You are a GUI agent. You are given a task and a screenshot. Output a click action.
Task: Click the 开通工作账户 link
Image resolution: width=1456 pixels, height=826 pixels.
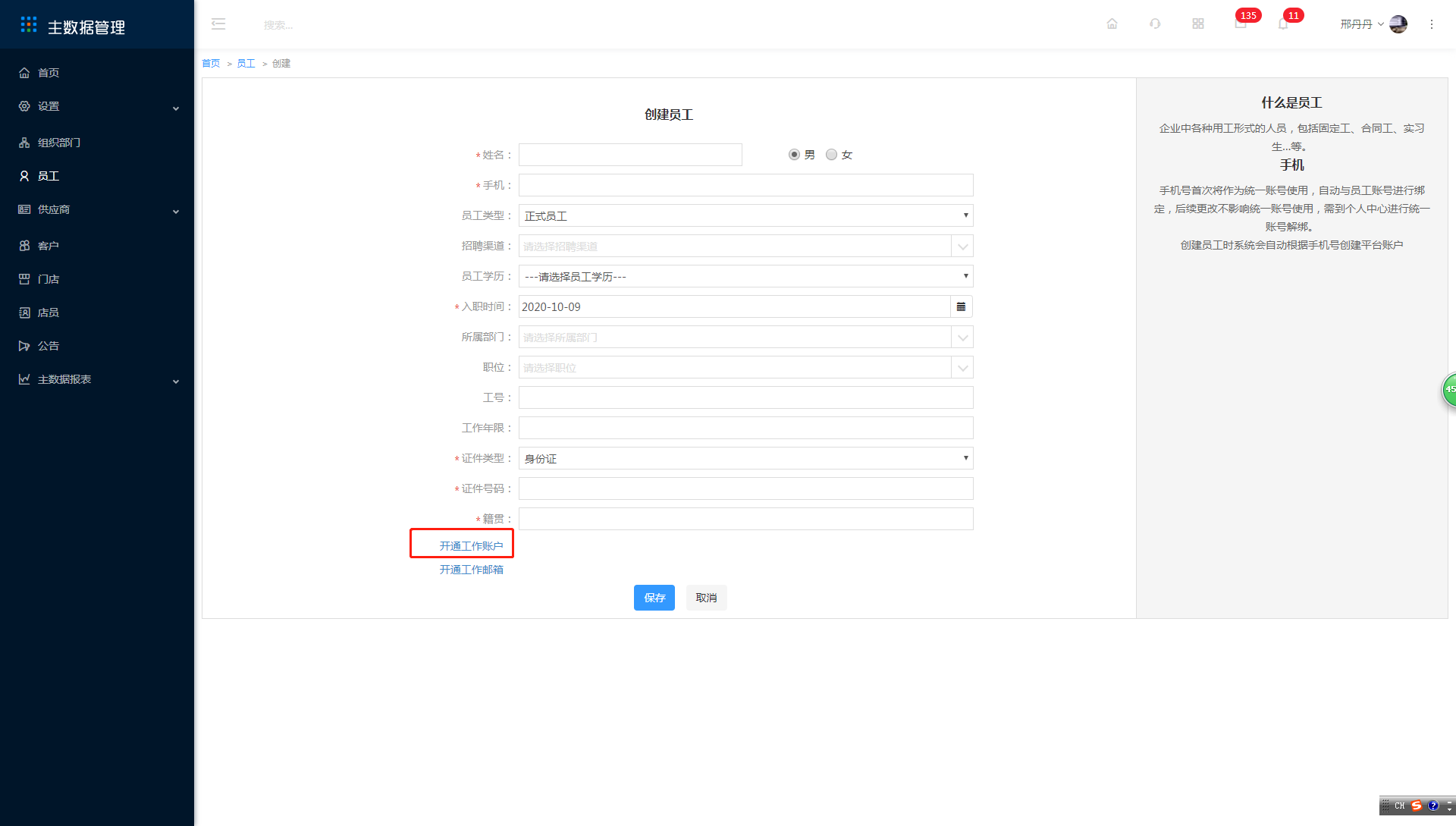tap(472, 546)
